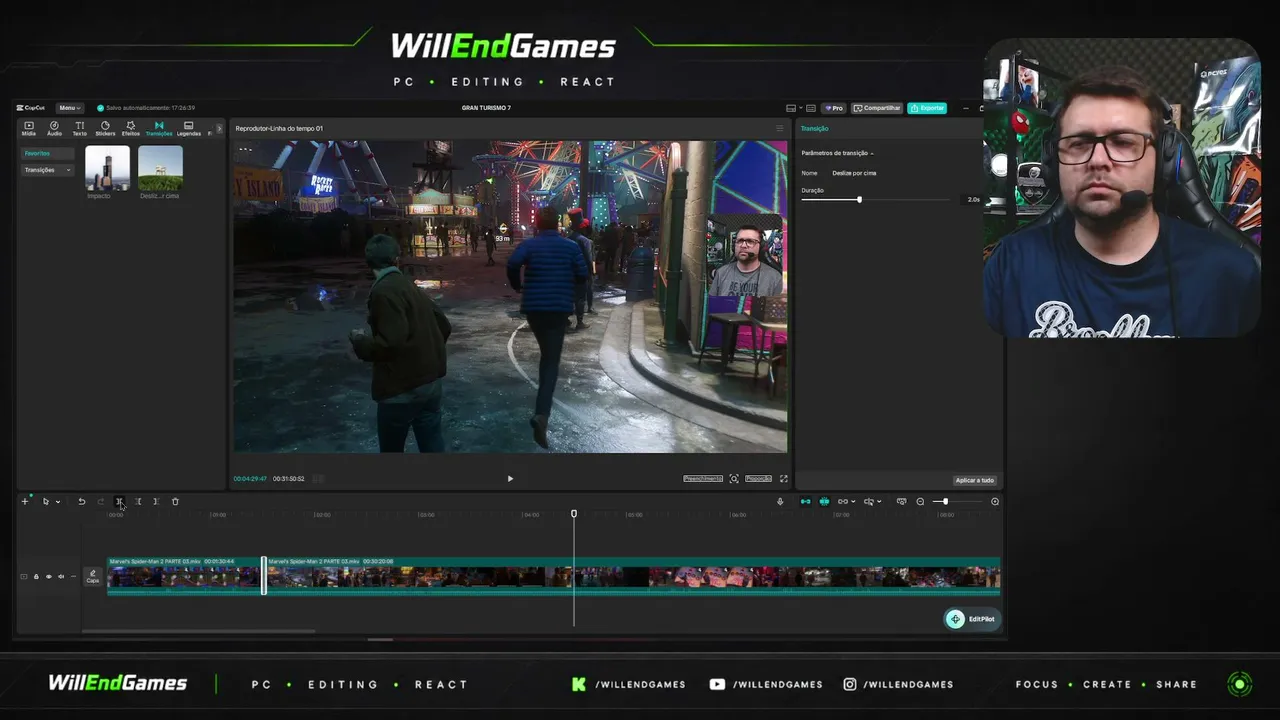This screenshot has width=1280, height=720.
Task: Select the Favoritos category
Action: [47, 153]
